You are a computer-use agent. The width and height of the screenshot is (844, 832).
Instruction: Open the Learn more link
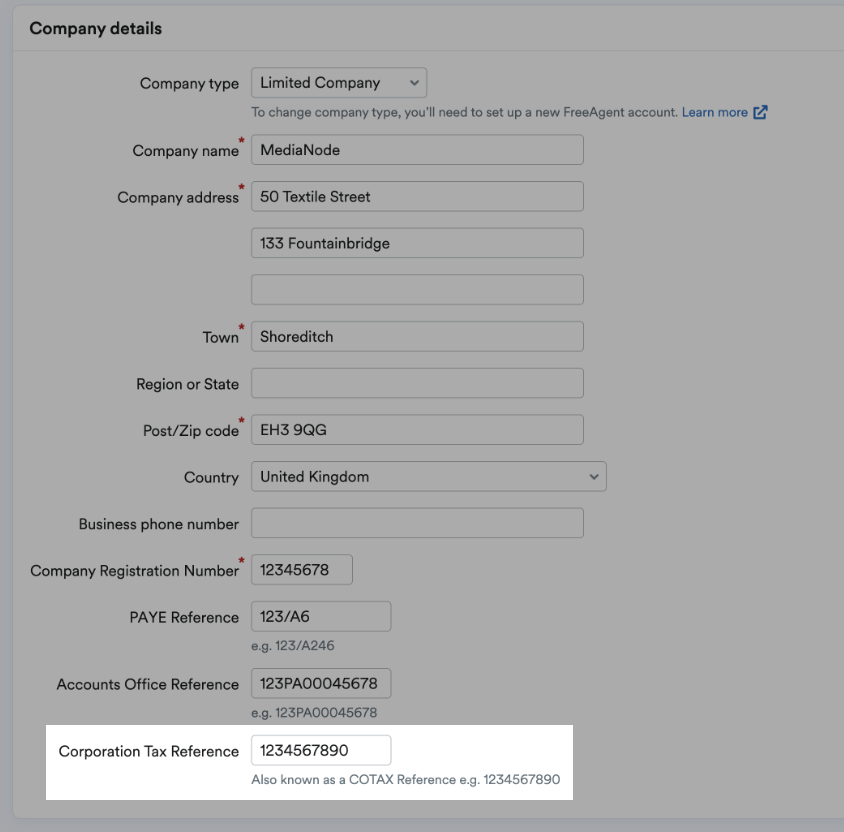click(x=714, y=112)
